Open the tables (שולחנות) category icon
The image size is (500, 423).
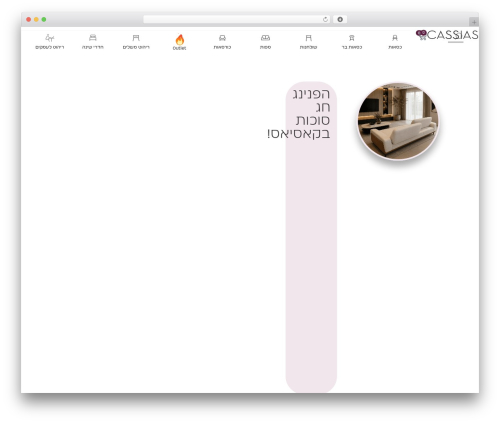pos(308,38)
